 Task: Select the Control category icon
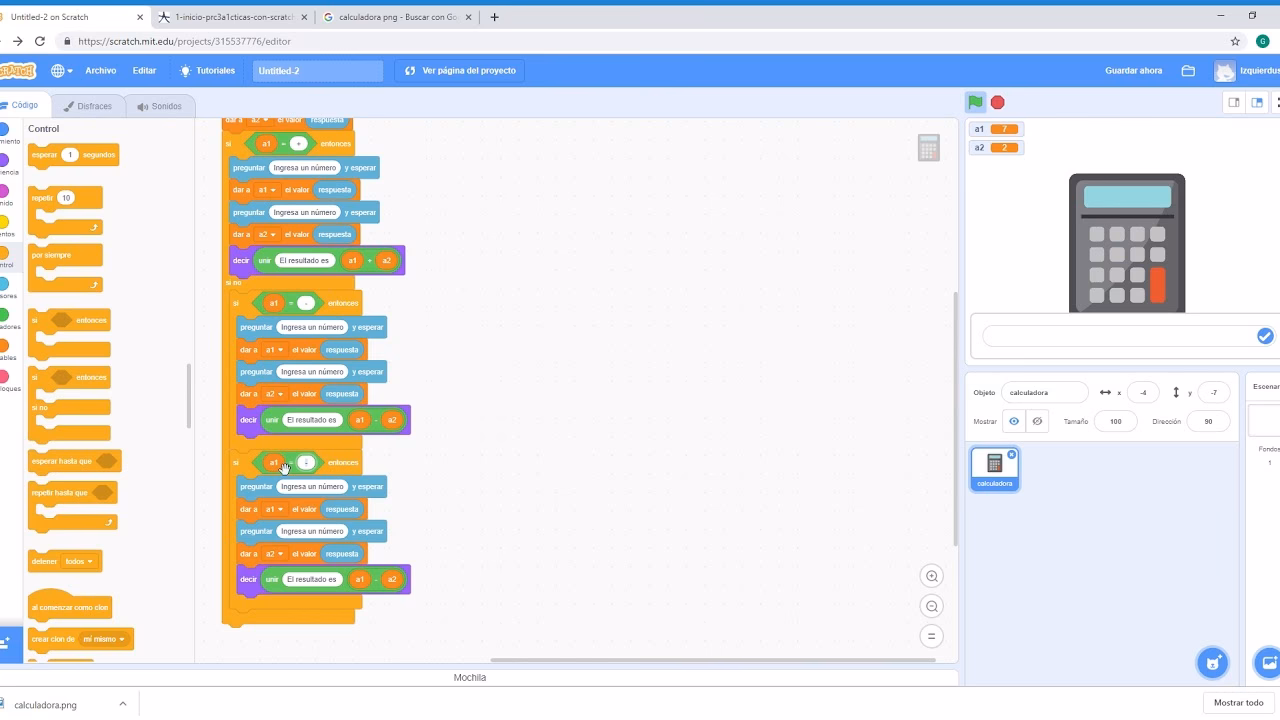pos(9,251)
